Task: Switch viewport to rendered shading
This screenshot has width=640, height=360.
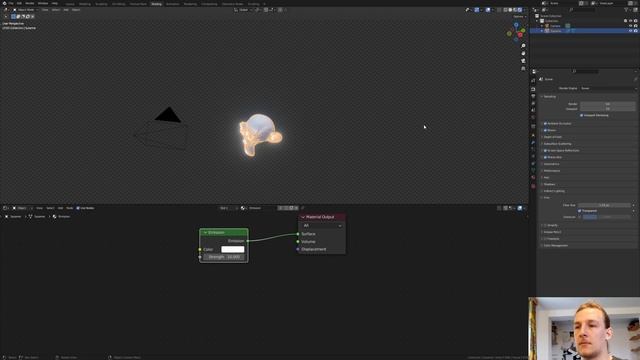Action: click(520, 10)
